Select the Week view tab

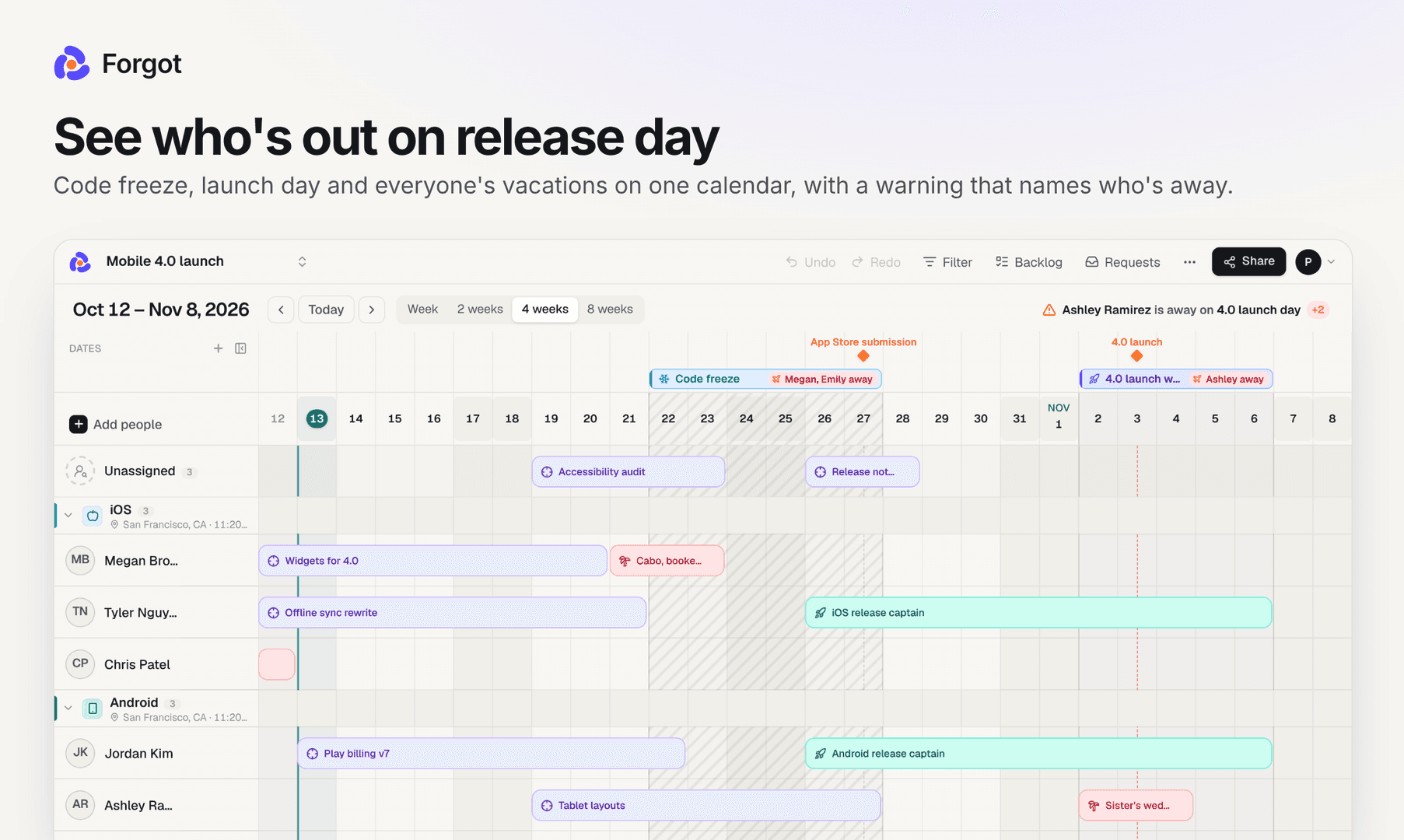point(422,310)
